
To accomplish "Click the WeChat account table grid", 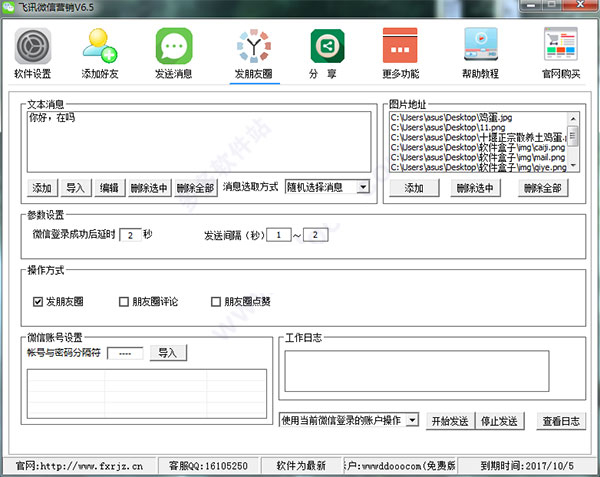I will pos(147,394).
